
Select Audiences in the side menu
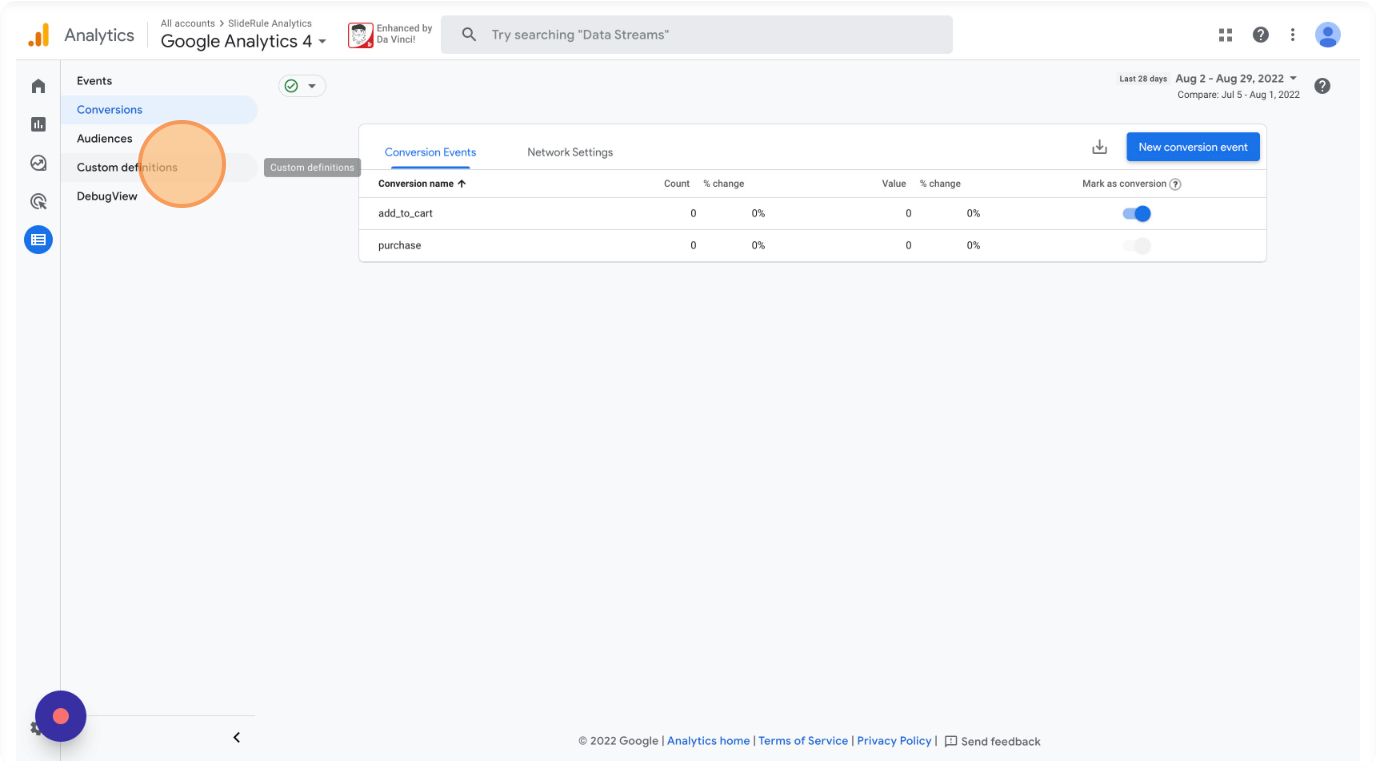click(105, 139)
